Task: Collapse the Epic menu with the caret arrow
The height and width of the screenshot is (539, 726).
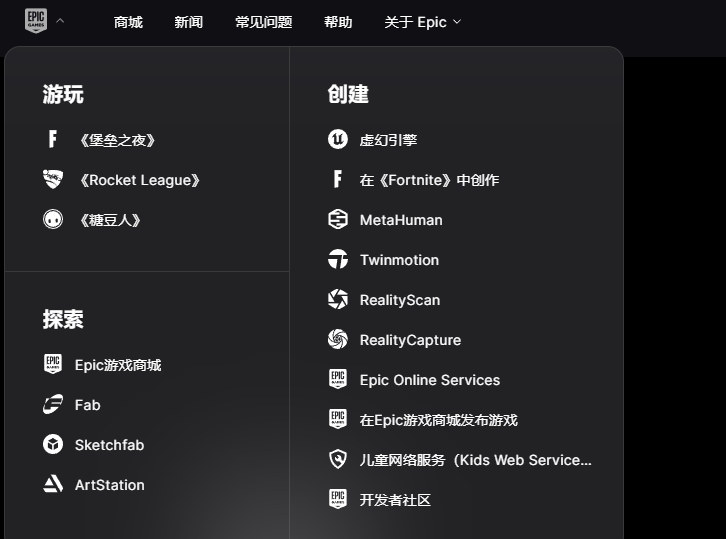Action: click(x=60, y=21)
